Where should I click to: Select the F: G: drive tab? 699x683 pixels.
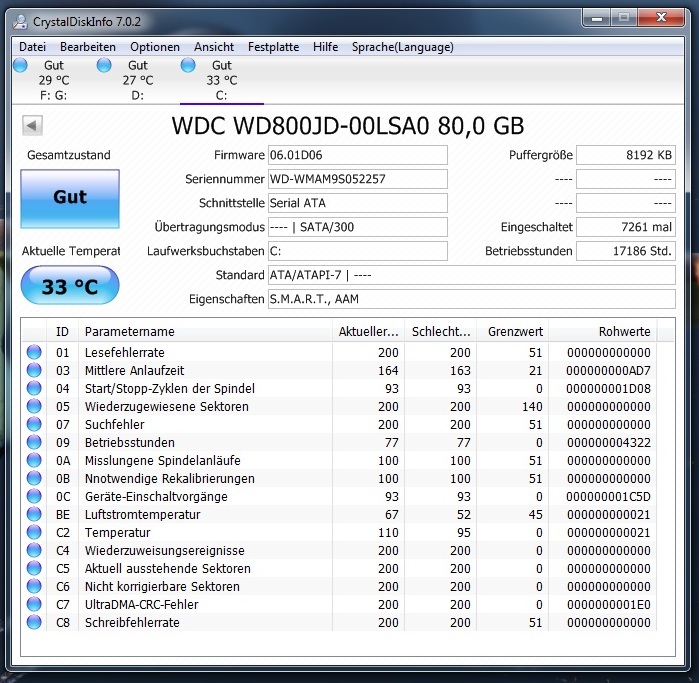(x=53, y=80)
